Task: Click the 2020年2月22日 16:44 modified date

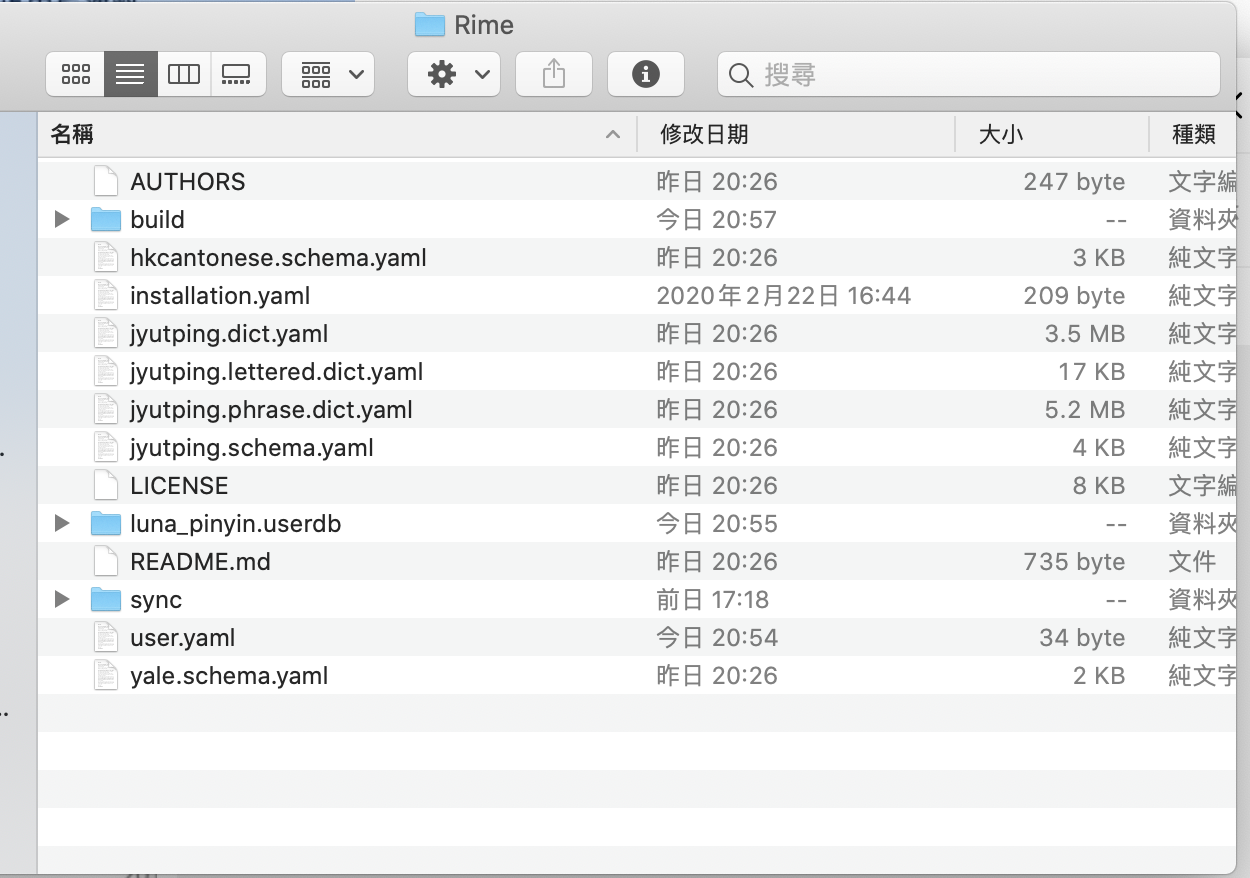Action: click(x=784, y=296)
